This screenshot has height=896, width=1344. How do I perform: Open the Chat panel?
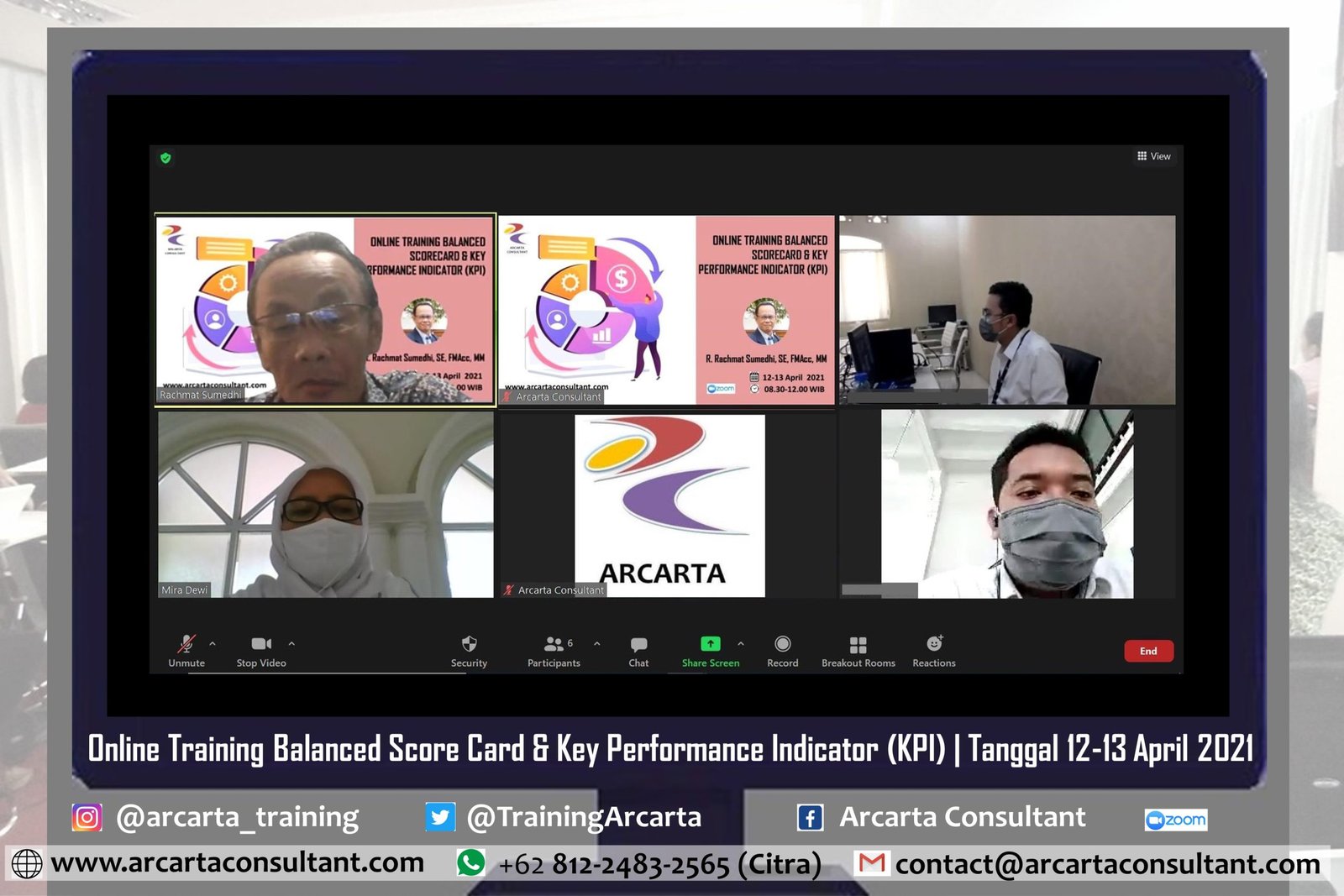click(638, 644)
